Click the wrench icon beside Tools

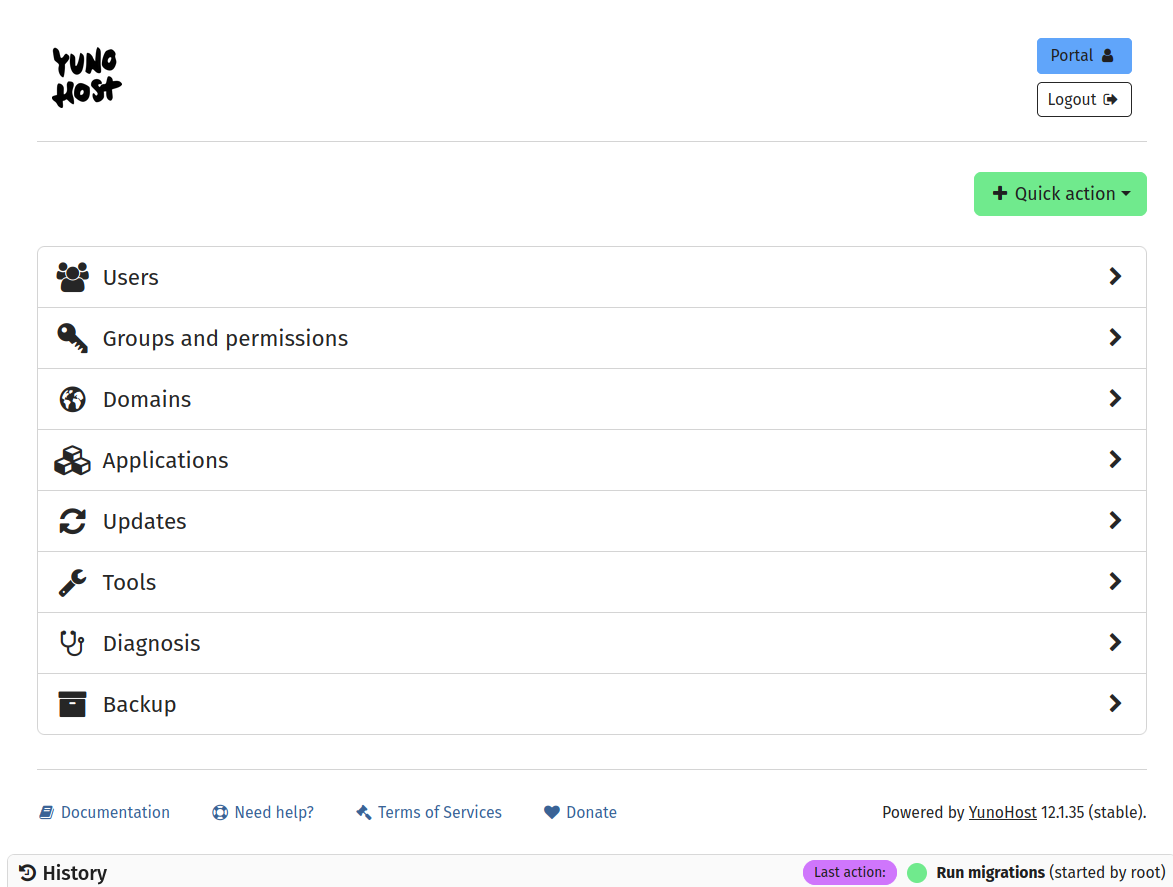coord(72,582)
